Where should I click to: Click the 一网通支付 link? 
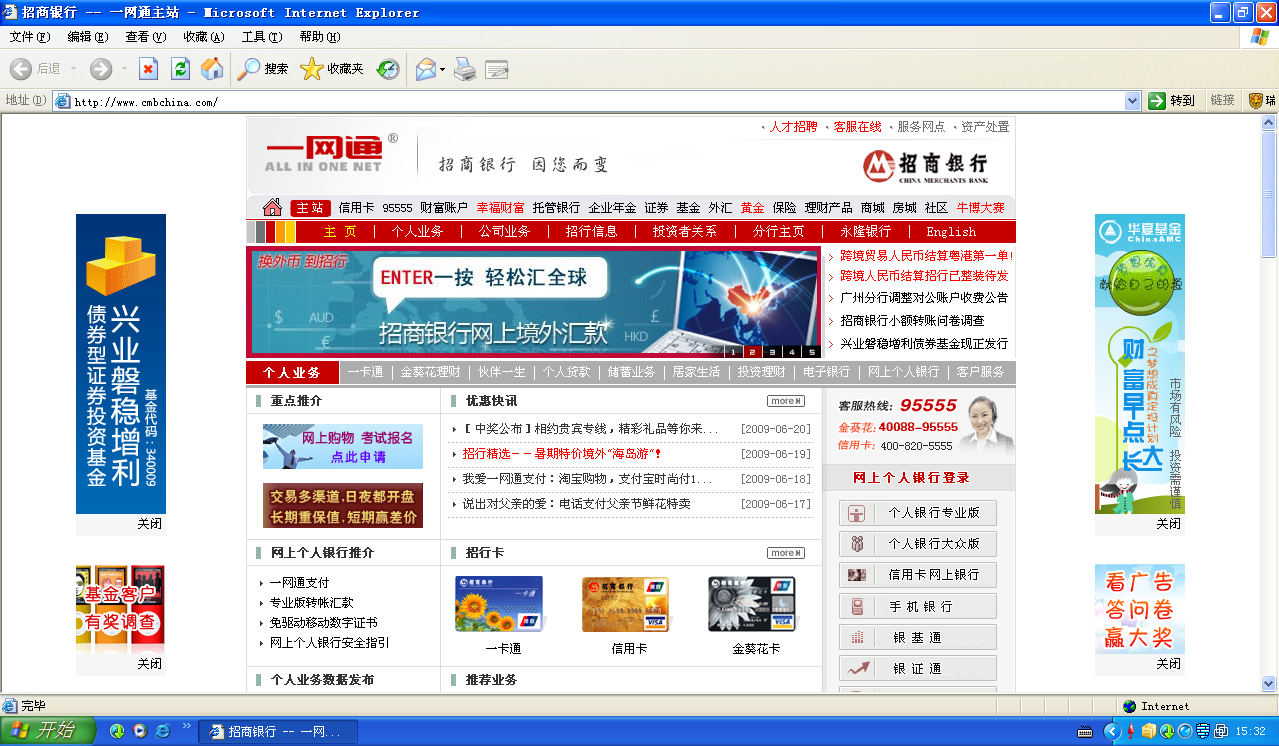(299, 583)
